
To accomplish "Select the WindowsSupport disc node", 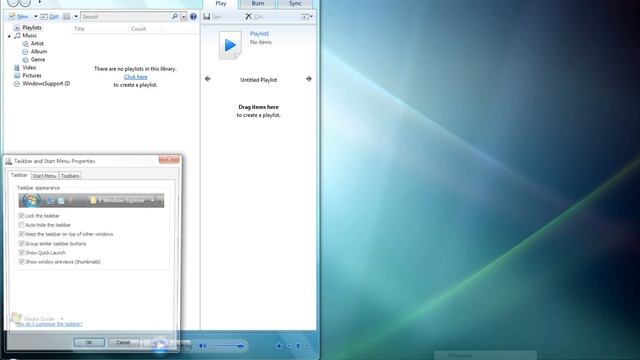I will click(46, 84).
